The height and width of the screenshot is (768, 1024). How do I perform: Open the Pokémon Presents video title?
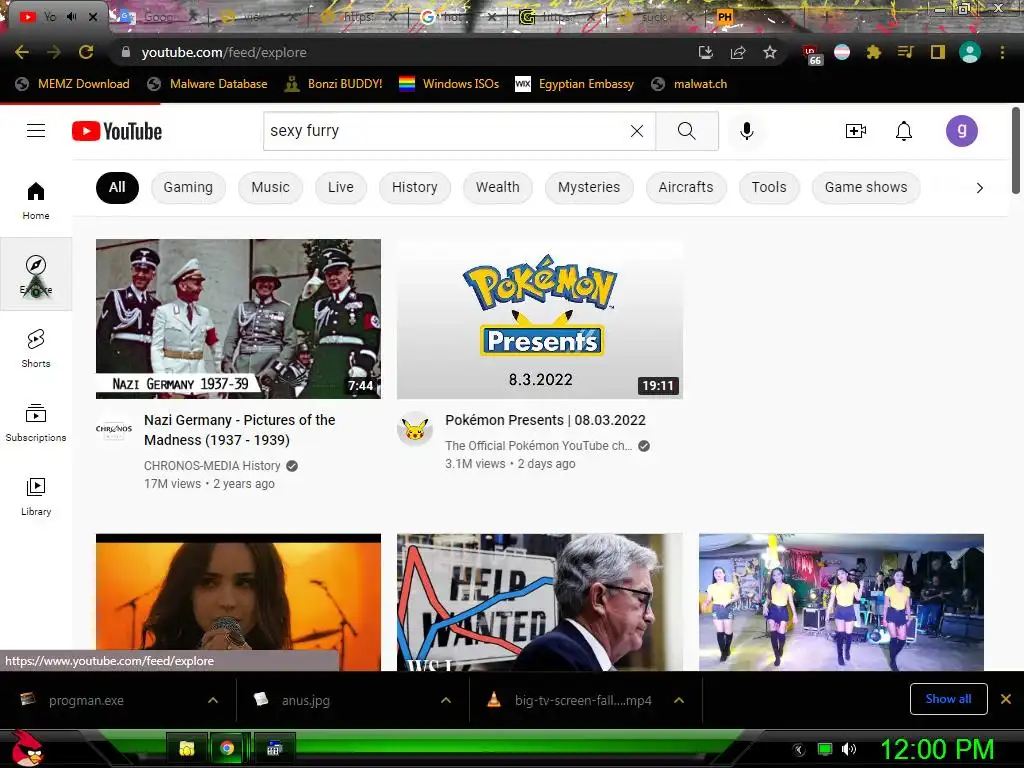545,420
